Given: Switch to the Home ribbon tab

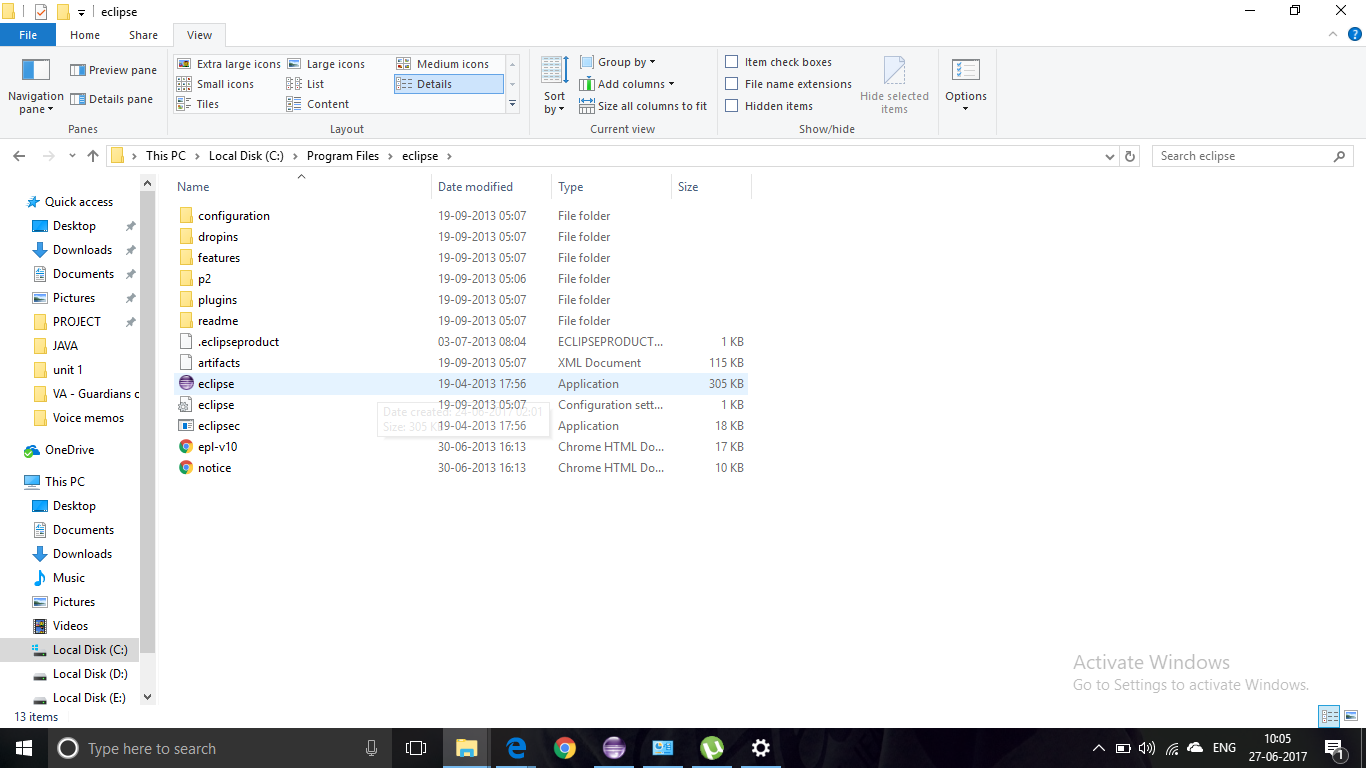Looking at the screenshot, I should coord(85,34).
